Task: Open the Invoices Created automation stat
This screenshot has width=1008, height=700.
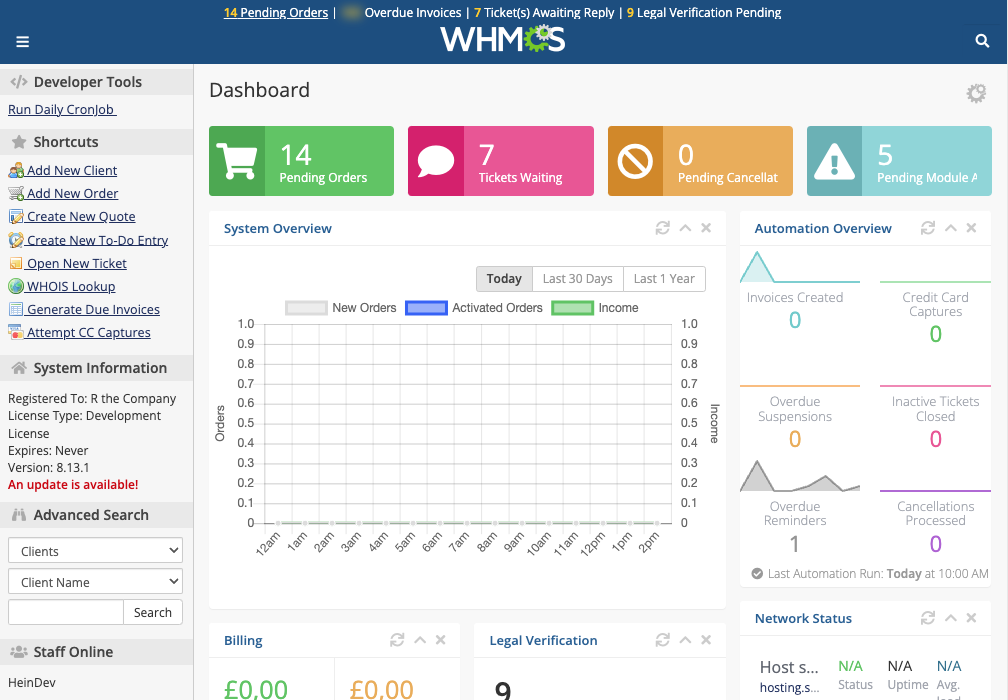Action: pyautogui.click(x=795, y=309)
